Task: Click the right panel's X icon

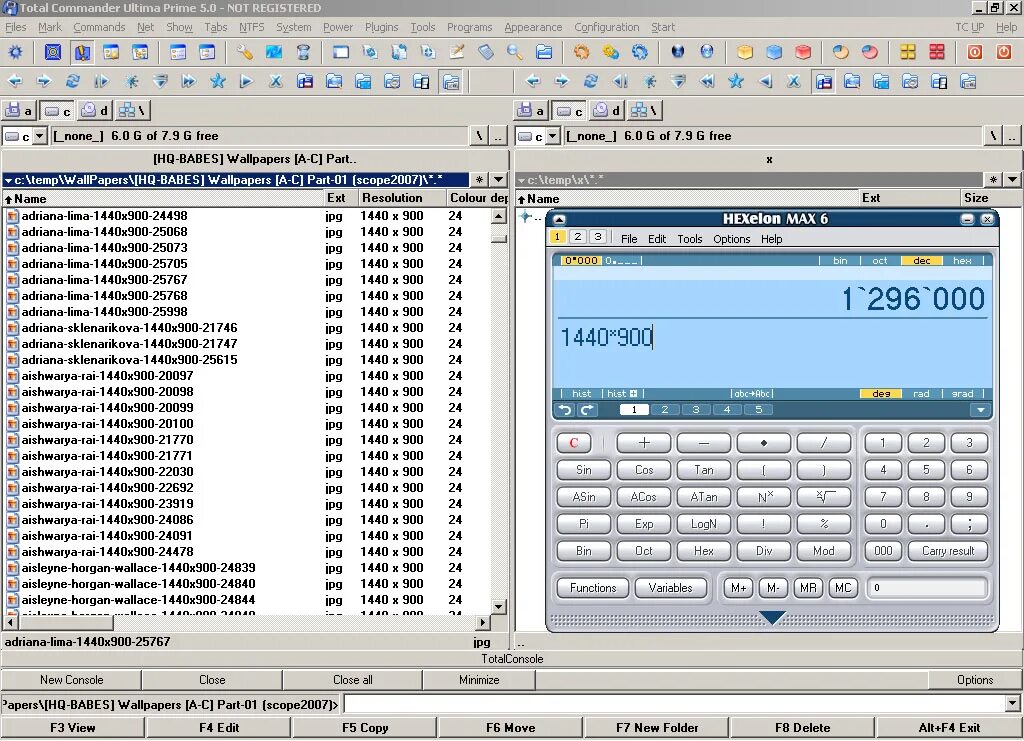Action: click(793, 81)
